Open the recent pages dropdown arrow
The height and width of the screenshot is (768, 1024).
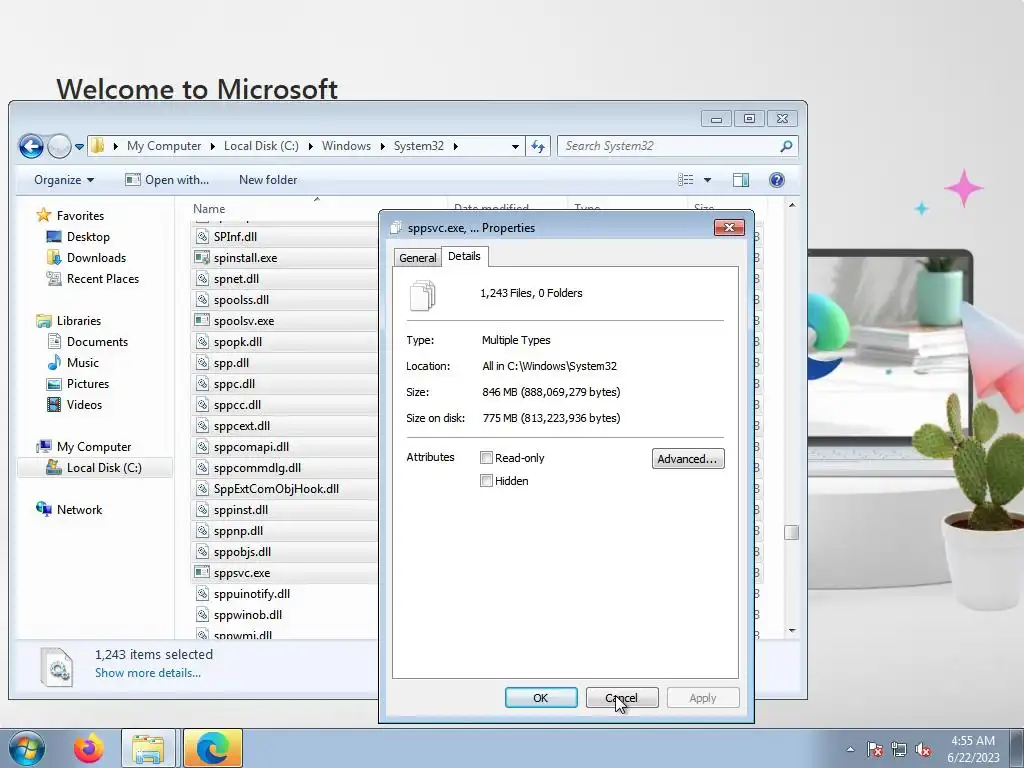[79, 147]
